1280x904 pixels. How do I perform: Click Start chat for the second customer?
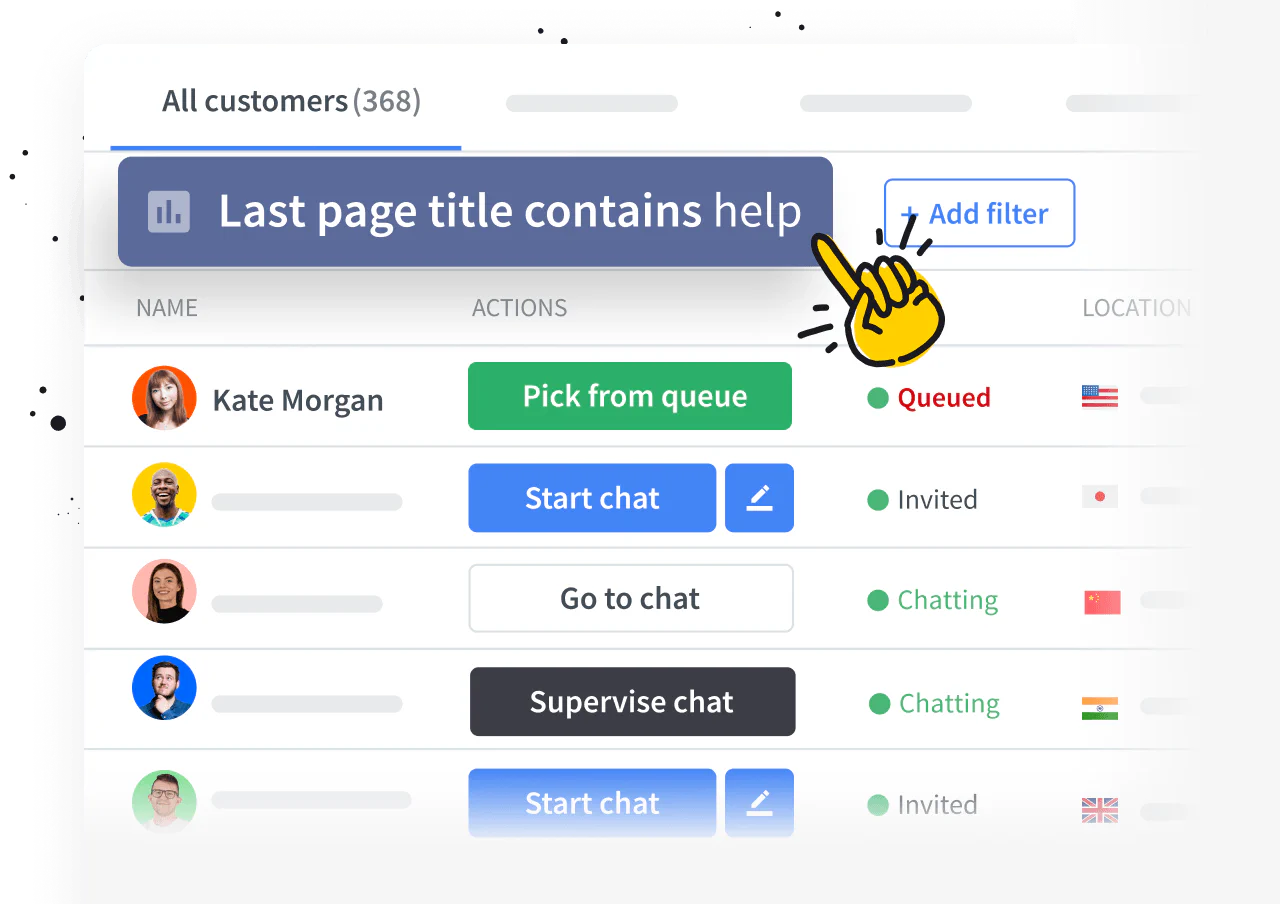coord(591,497)
